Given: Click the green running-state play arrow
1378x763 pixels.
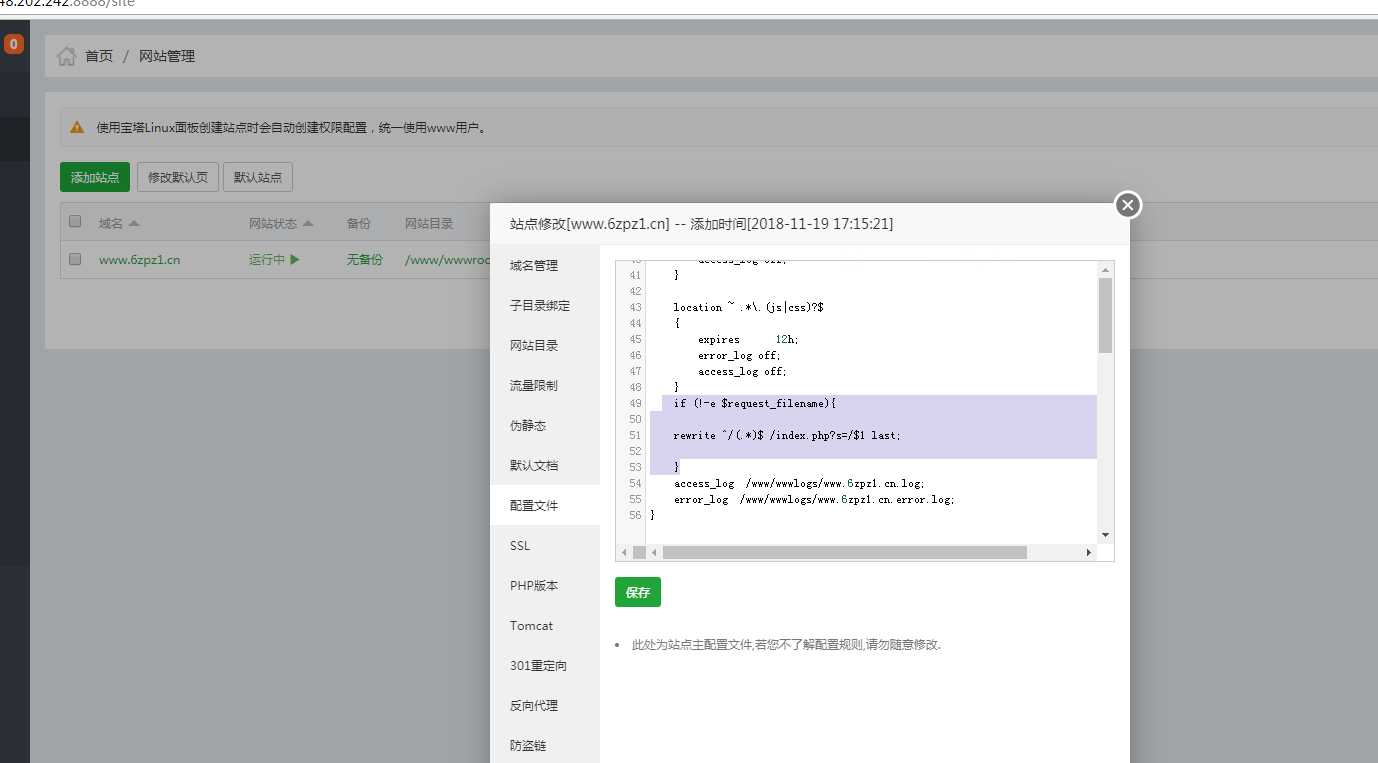Looking at the screenshot, I should [294, 260].
